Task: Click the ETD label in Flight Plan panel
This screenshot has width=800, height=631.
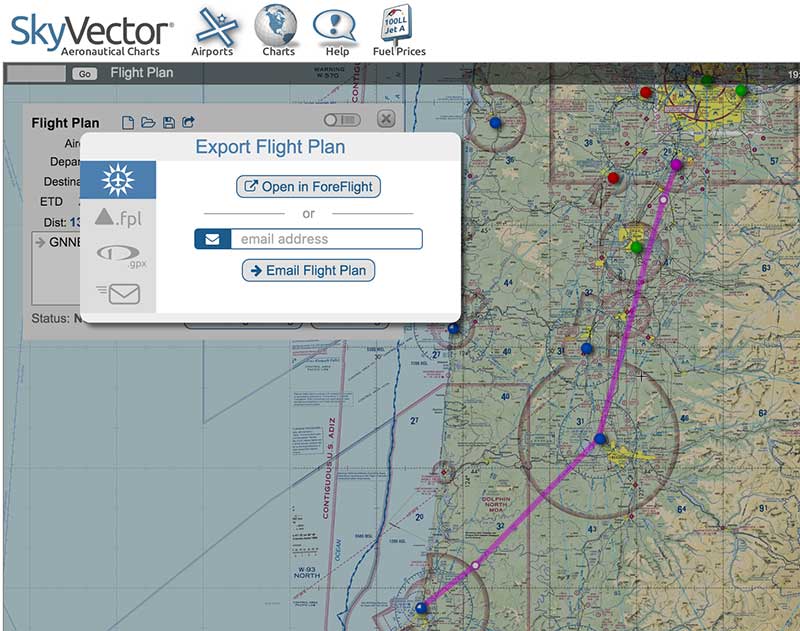Action: click(x=51, y=201)
